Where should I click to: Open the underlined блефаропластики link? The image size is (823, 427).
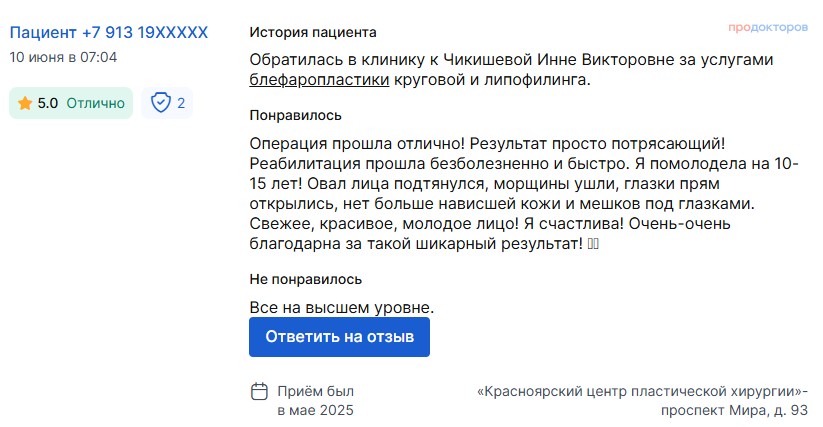pos(319,80)
